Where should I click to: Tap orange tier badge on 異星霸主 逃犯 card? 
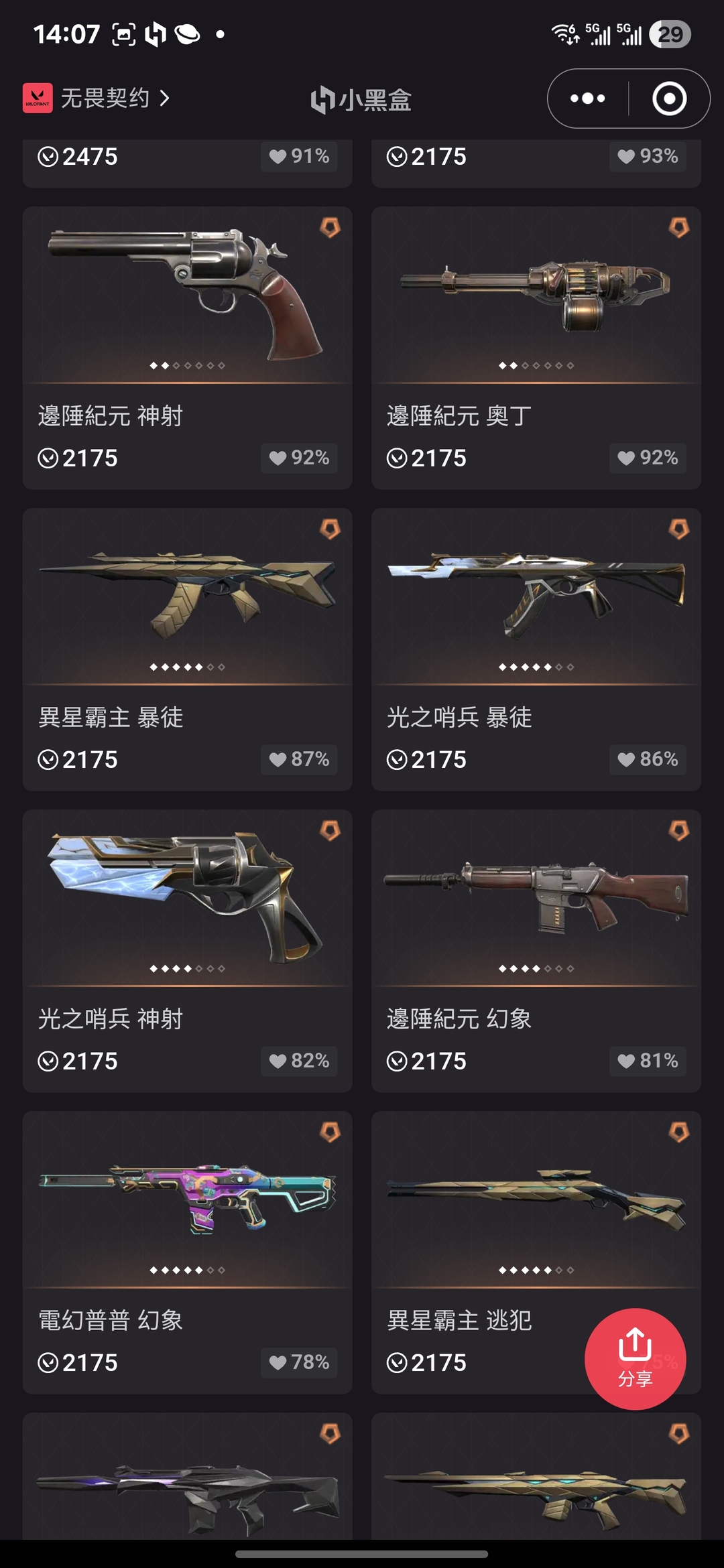[x=679, y=1132]
